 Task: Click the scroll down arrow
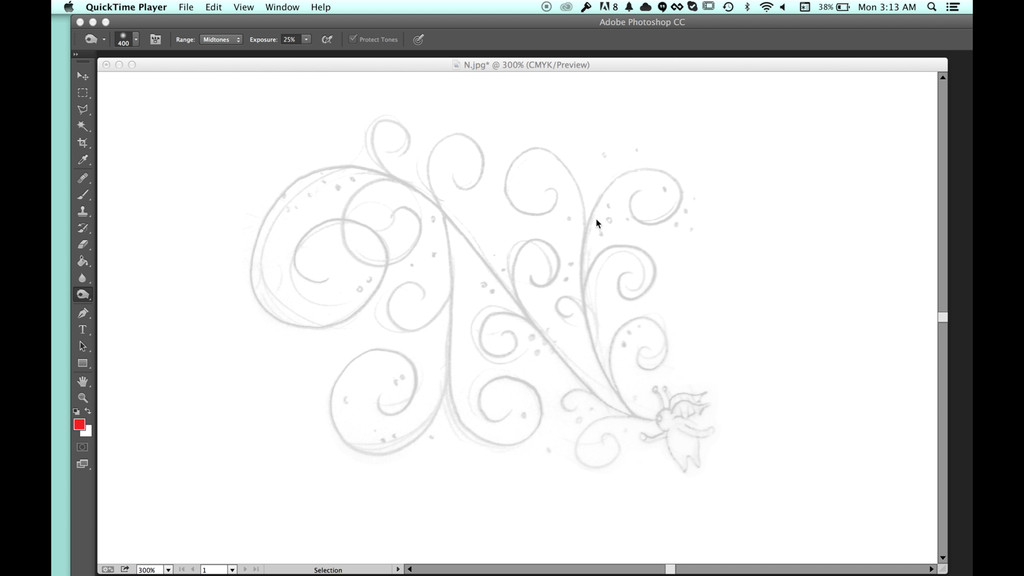pyautogui.click(x=942, y=558)
